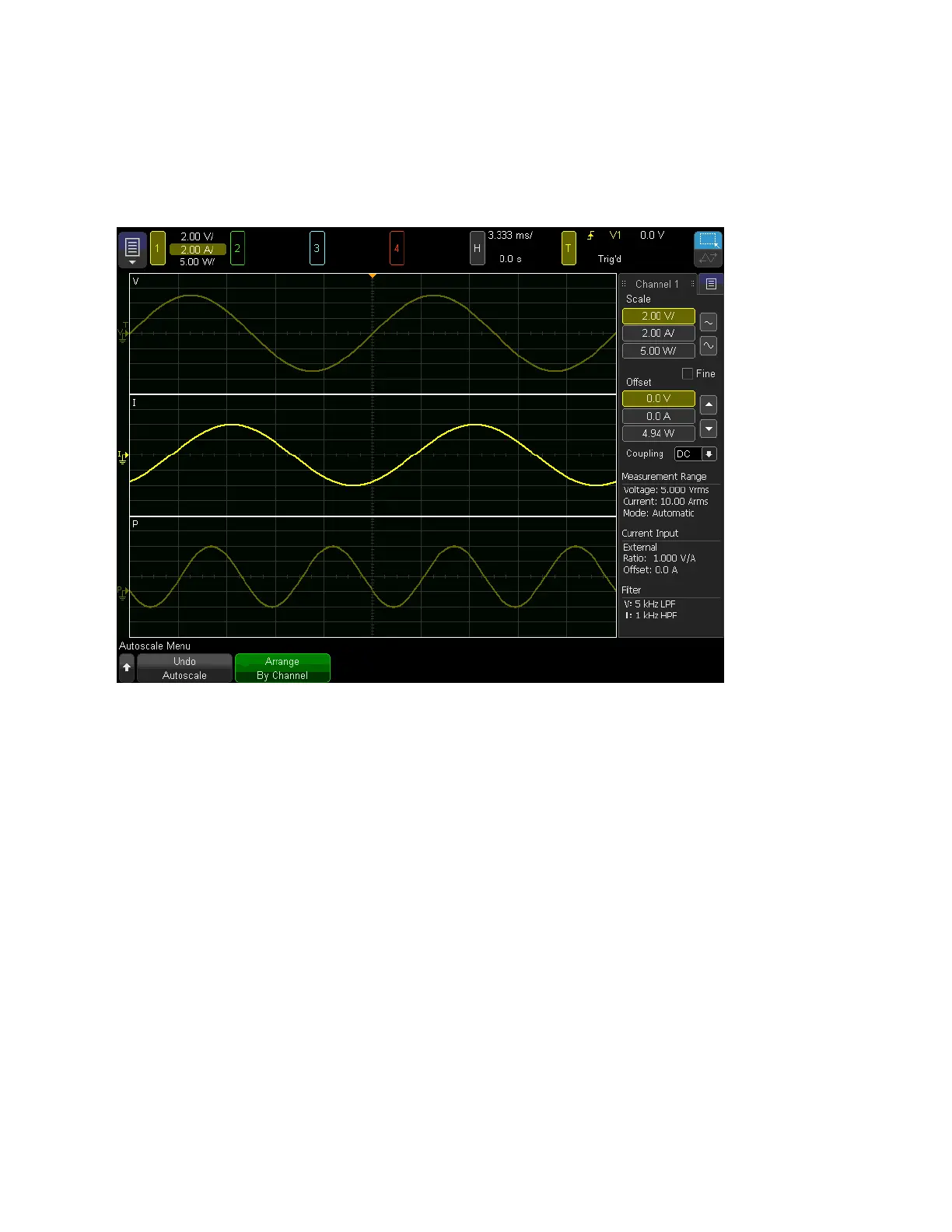This screenshot has width=952, height=1232.
Task: Select channel 3 blue badge
Action: tap(317, 248)
